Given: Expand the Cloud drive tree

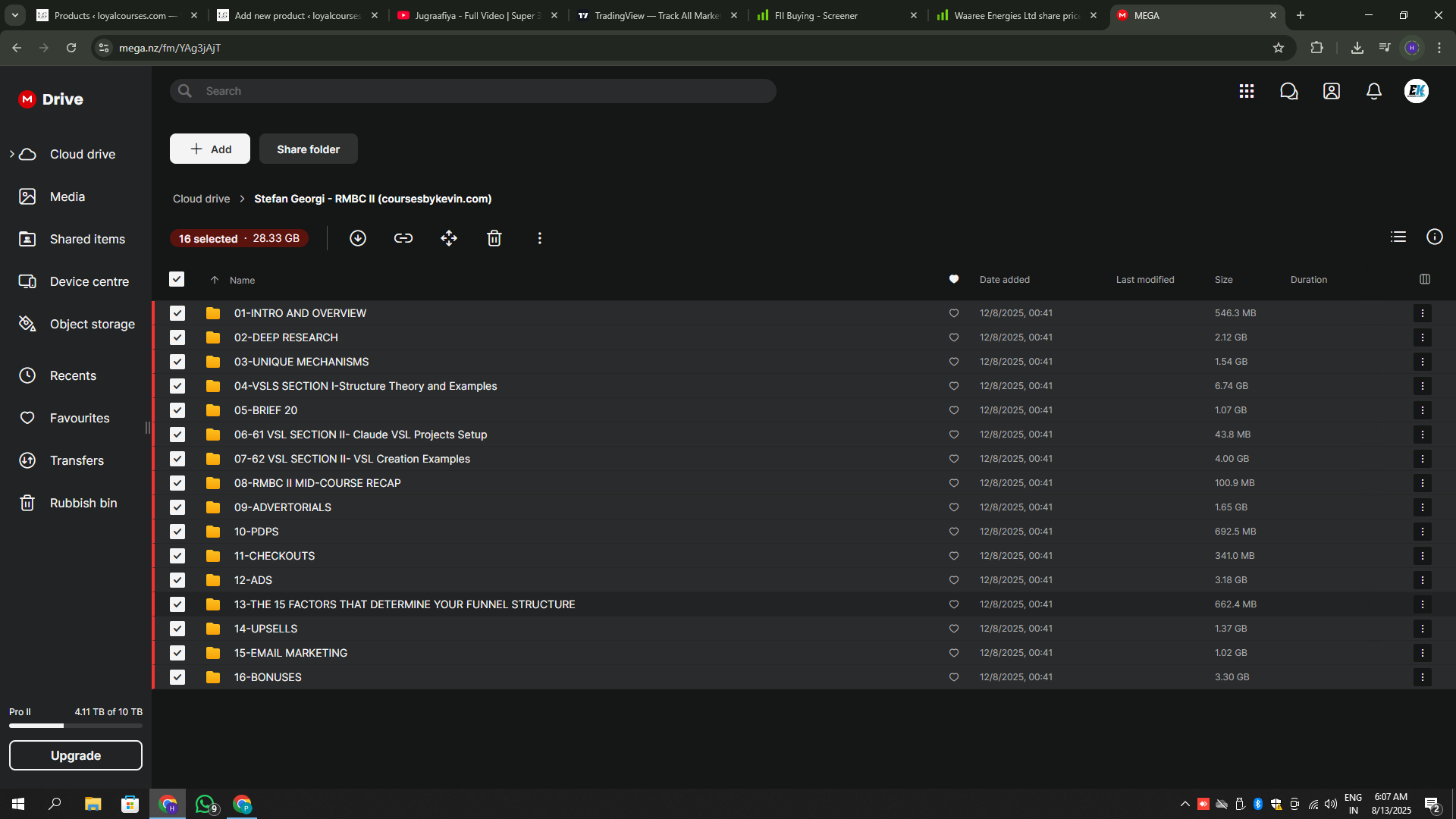Looking at the screenshot, I should [12, 154].
